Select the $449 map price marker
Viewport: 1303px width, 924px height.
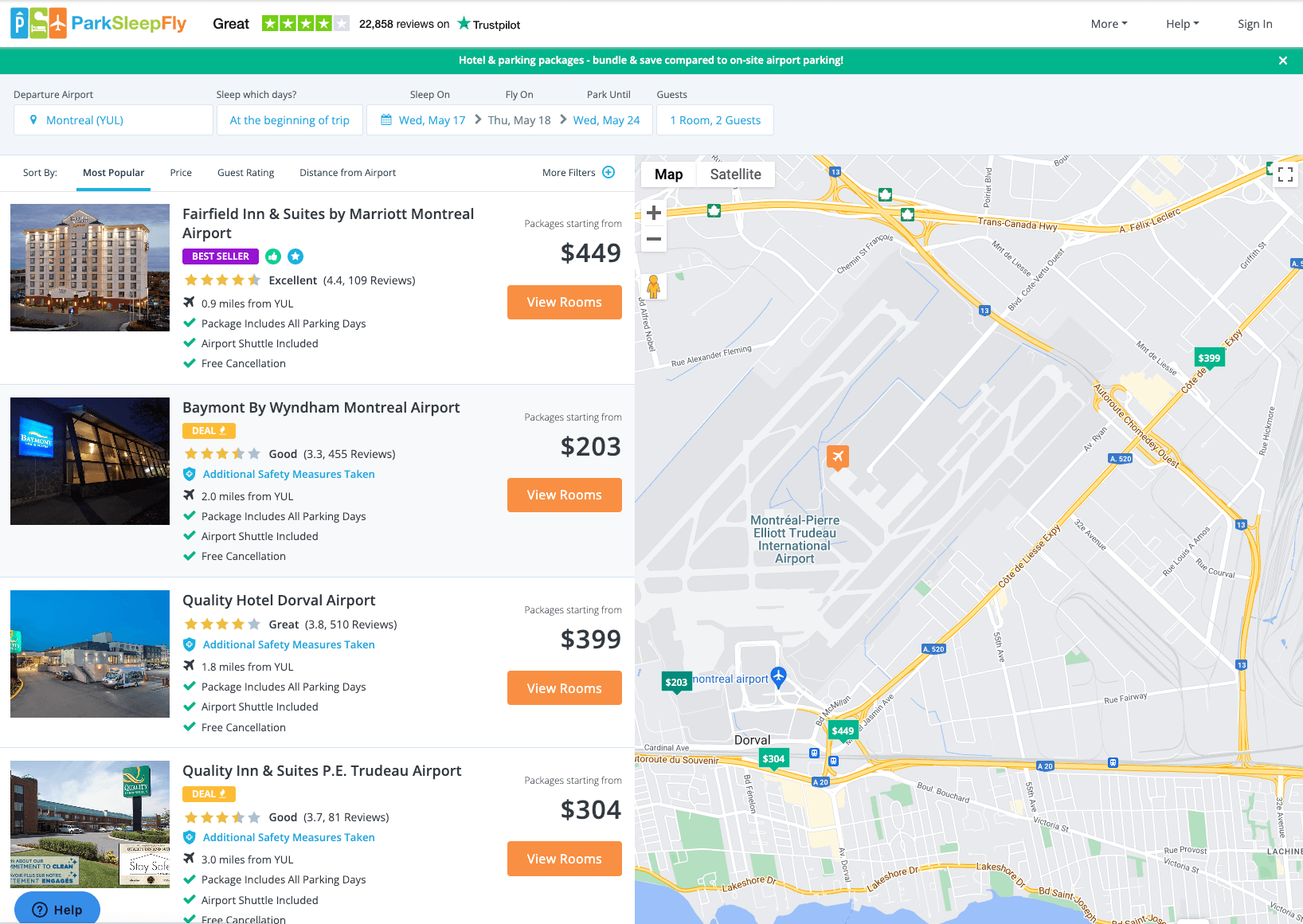click(x=843, y=731)
